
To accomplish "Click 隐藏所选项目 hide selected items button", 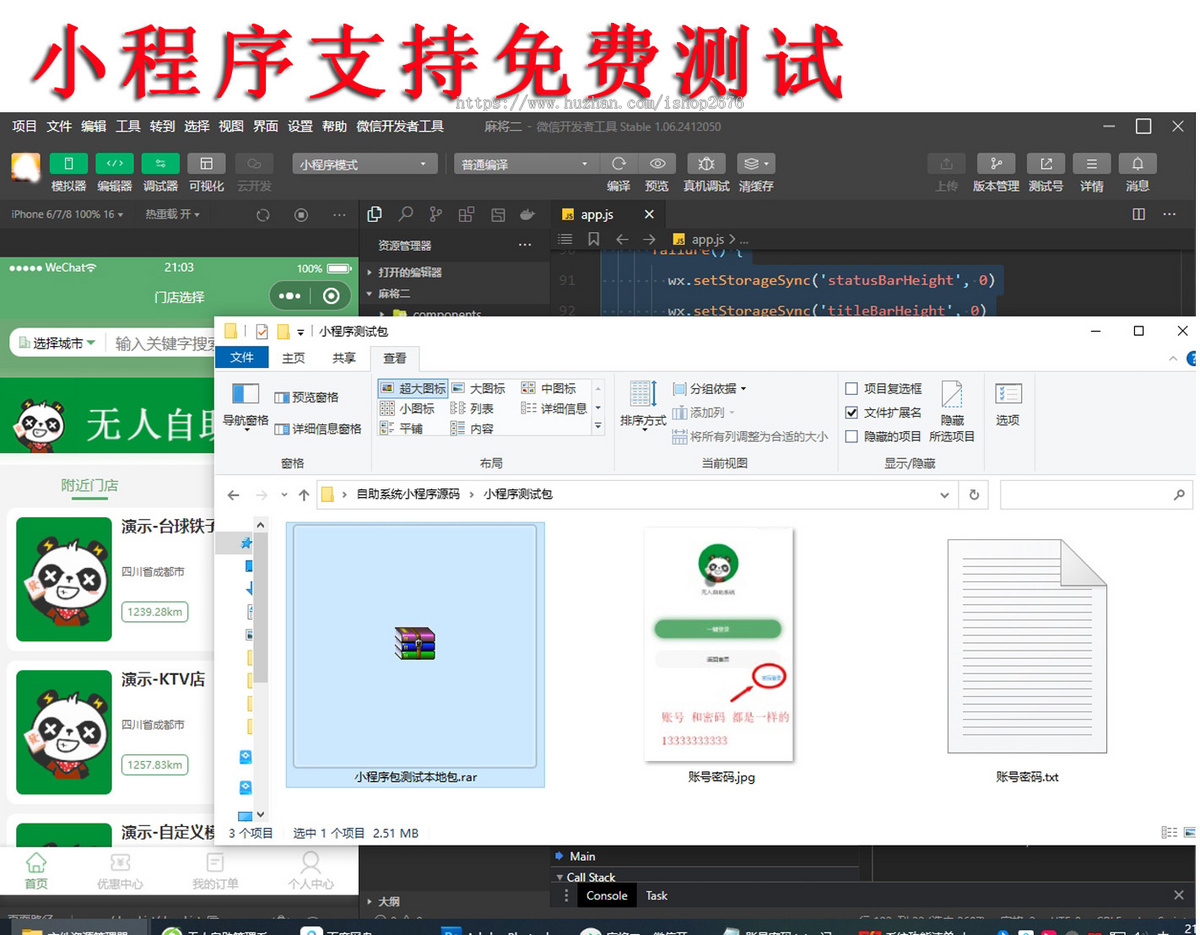I will (952, 411).
